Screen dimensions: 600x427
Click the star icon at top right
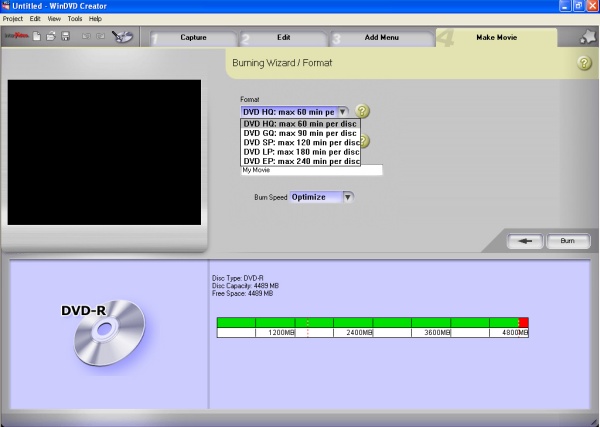[587, 38]
